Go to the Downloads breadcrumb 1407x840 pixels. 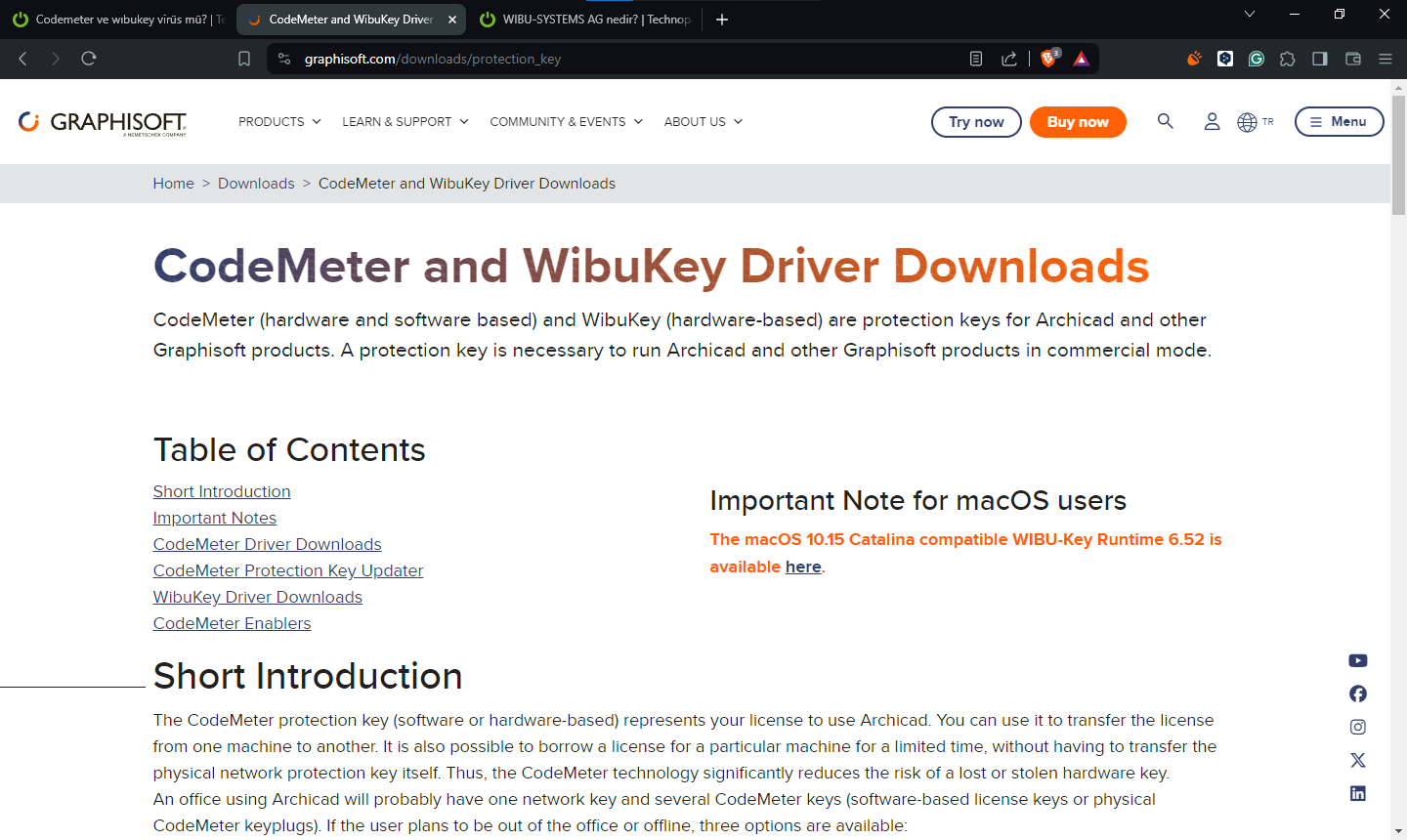(x=256, y=184)
